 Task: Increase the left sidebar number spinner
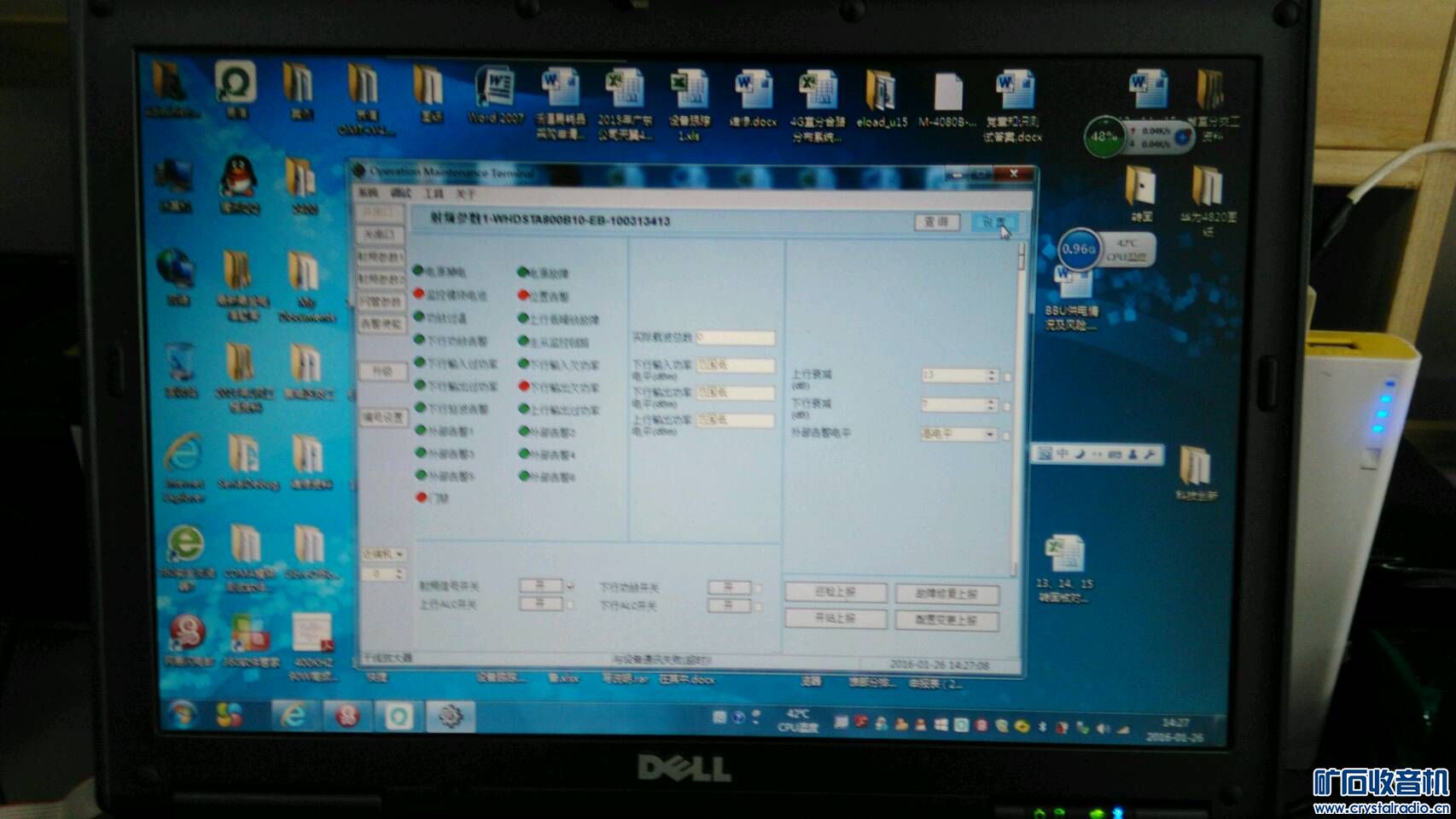click(x=399, y=572)
